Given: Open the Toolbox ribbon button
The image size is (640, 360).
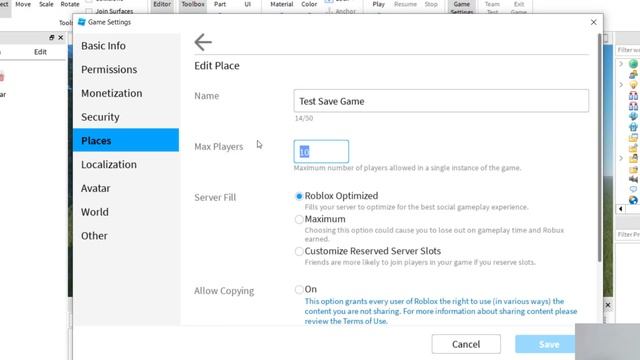Looking at the screenshot, I should (193, 6).
